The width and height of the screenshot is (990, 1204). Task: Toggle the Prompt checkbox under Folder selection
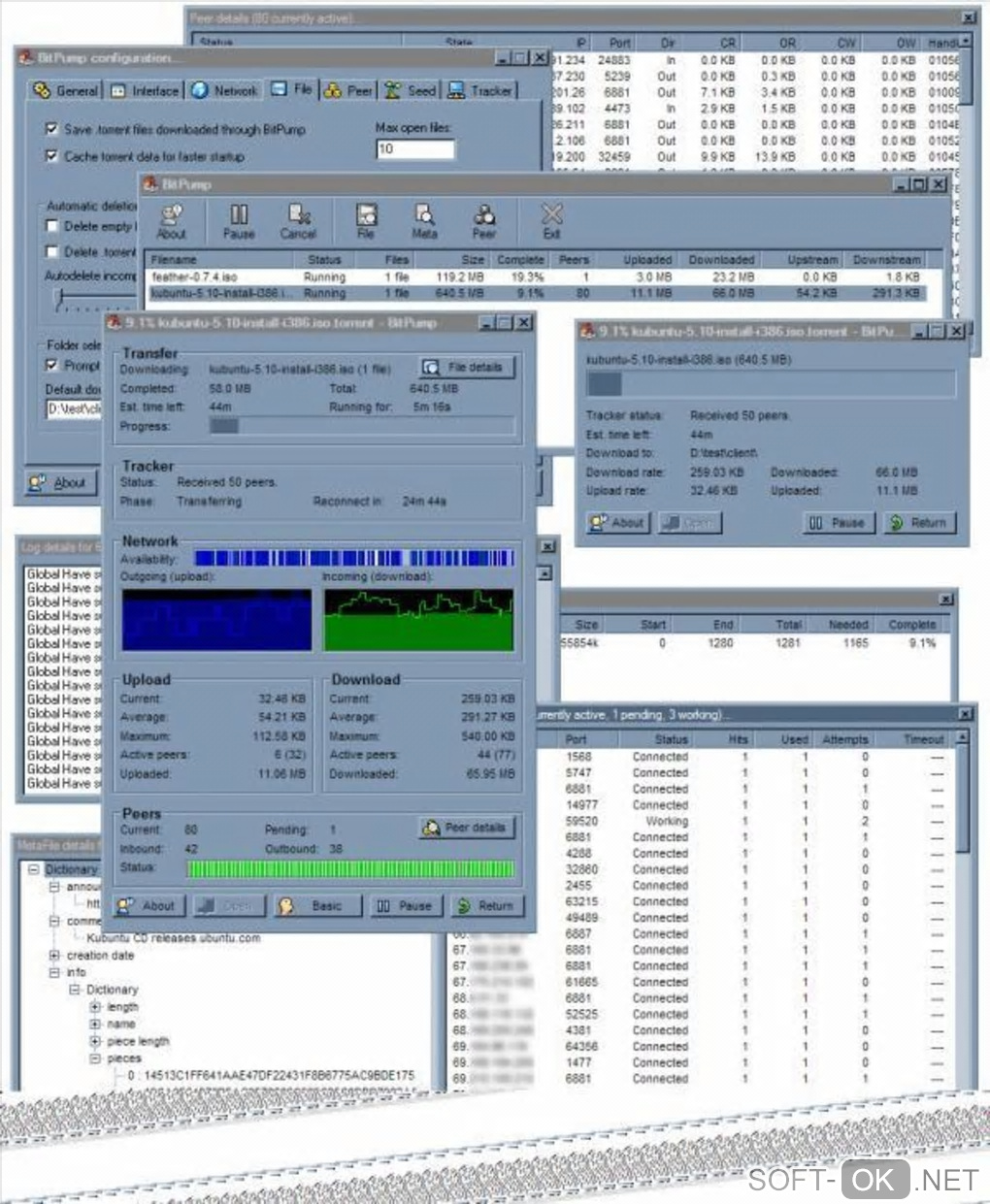[52, 365]
